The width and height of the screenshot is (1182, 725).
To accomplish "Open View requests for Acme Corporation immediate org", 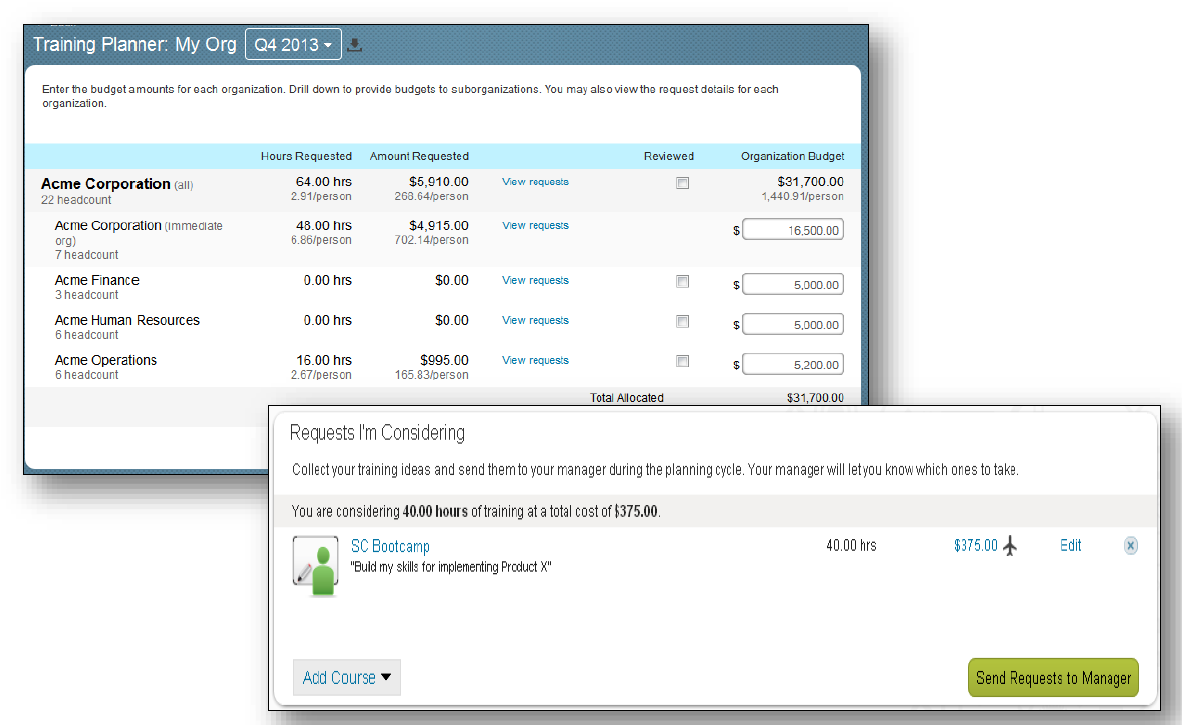I will [535, 225].
